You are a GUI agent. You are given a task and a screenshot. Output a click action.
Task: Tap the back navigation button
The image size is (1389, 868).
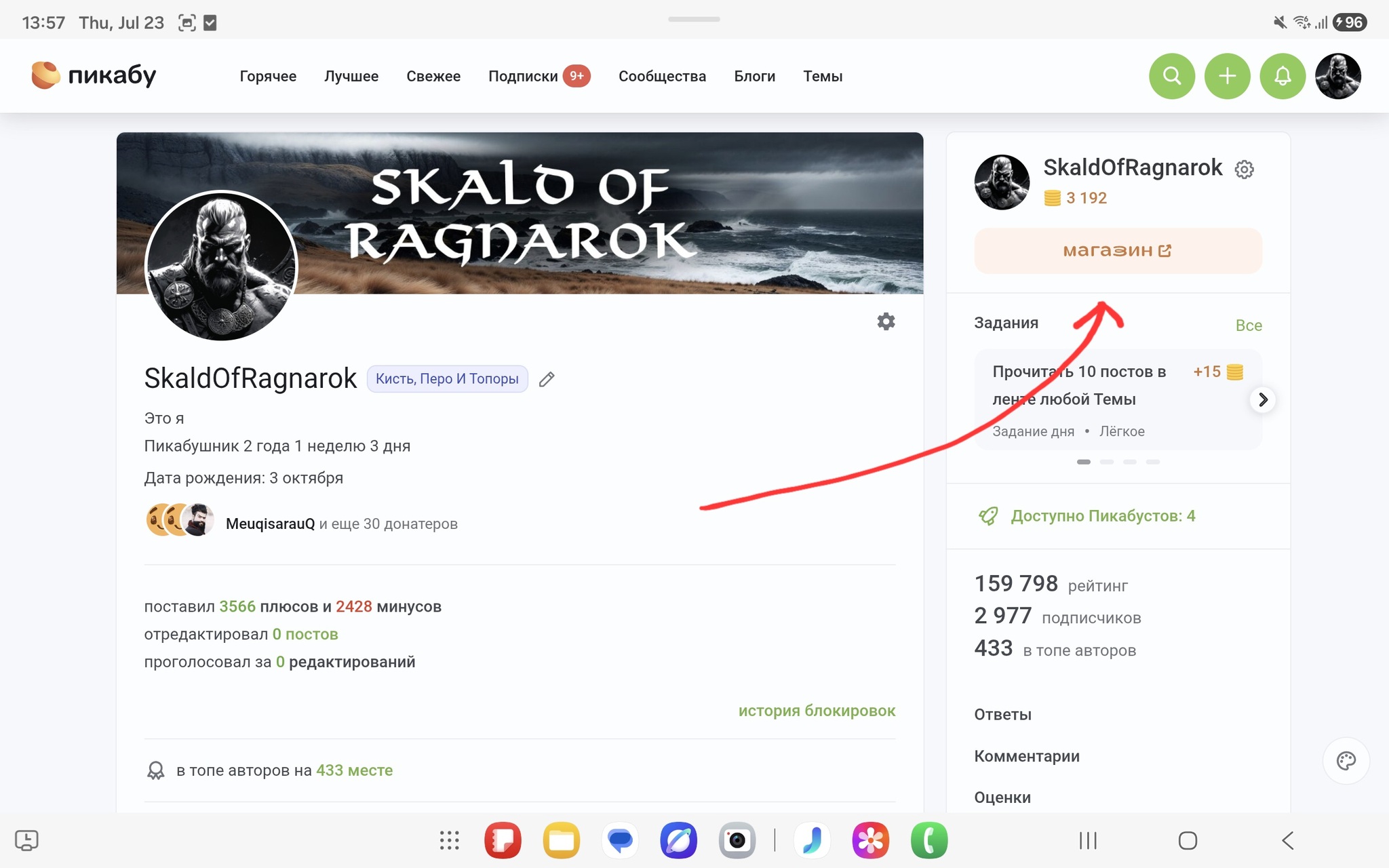point(1287,841)
